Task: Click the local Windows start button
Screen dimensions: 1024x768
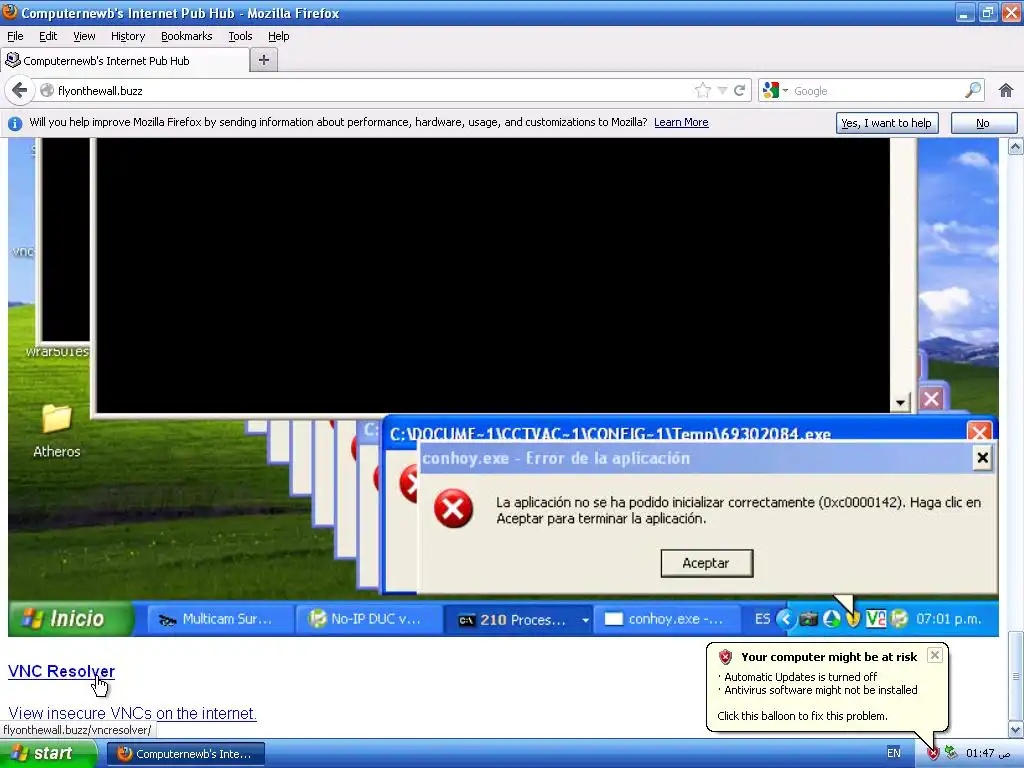Action: pyautogui.click(x=47, y=754)
